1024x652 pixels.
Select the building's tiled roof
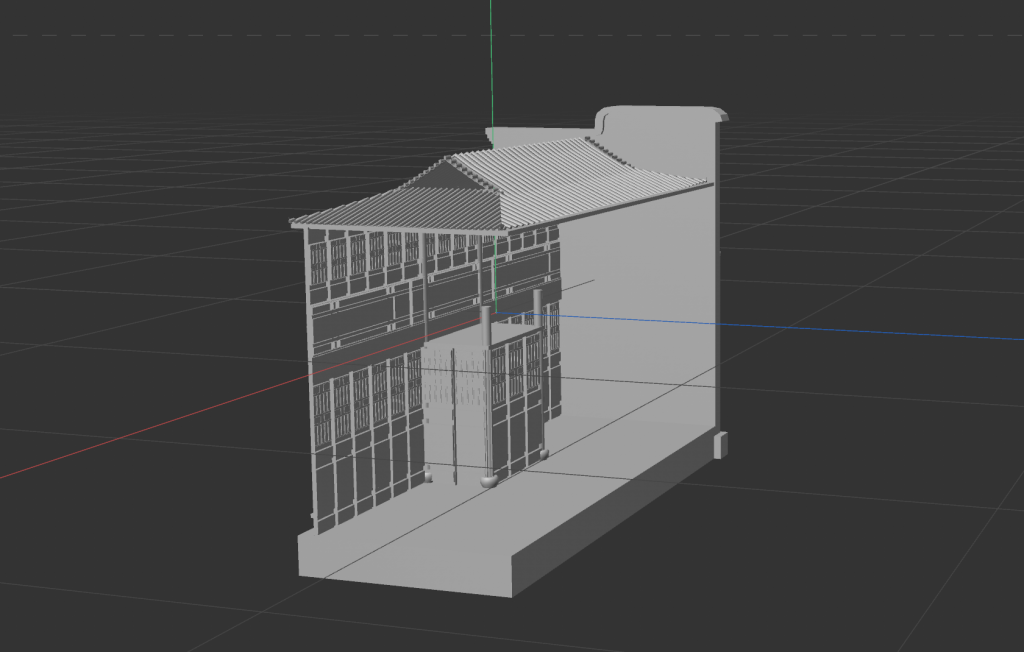(x=503, y=186)
